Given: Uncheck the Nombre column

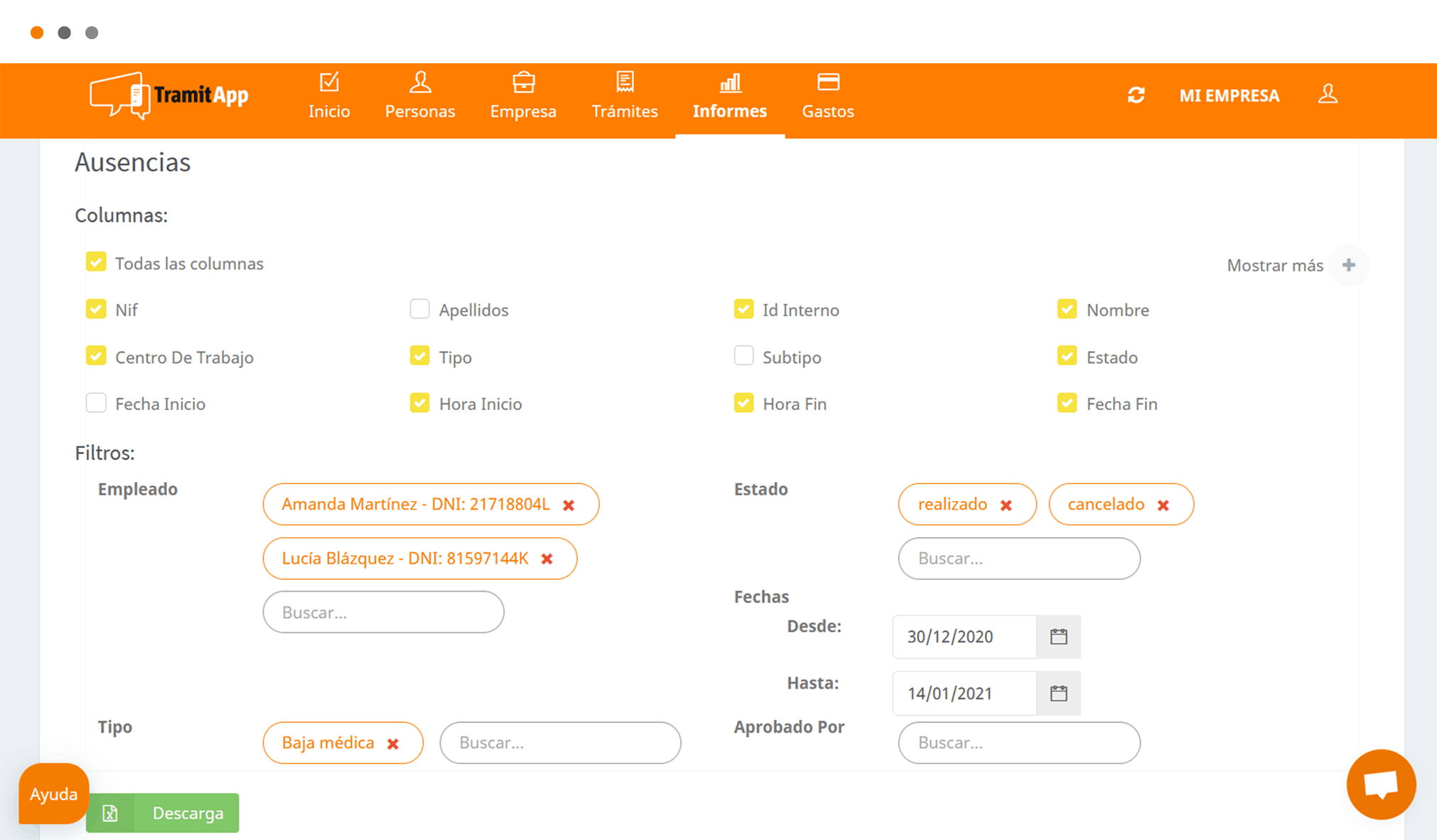Looking at the screenshot, I should tap(1067, 309).
